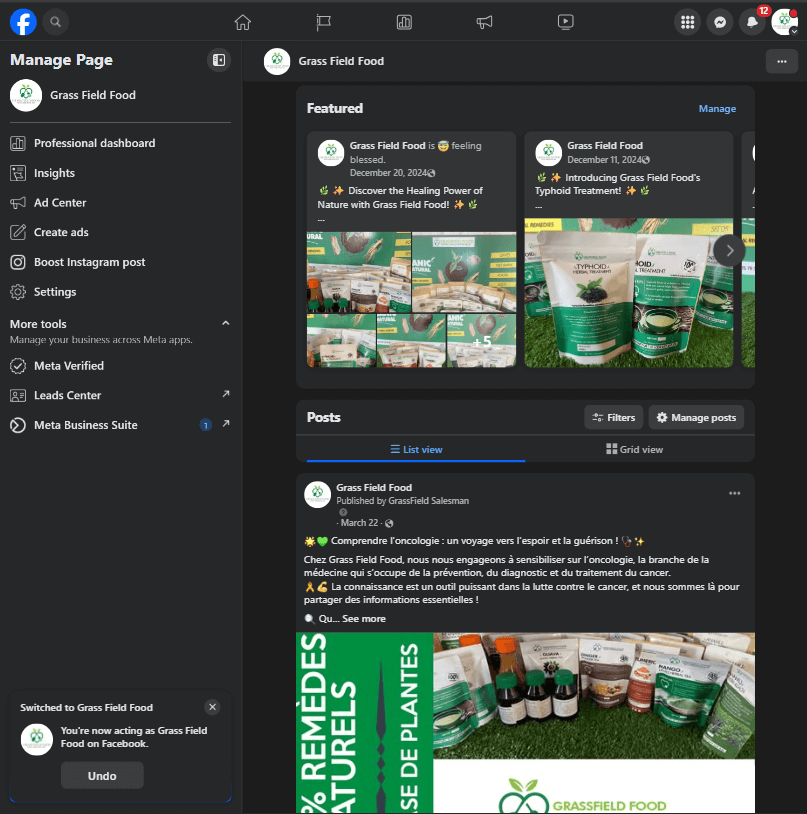Viewport: 807px width, 814px height.
Task: Switch to Grid view tab
Action: [x=634, y=449]
